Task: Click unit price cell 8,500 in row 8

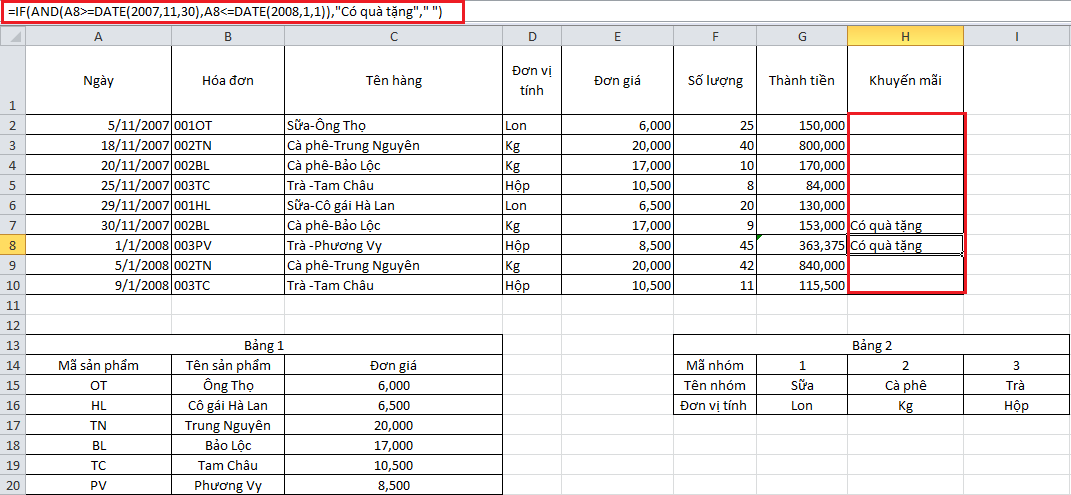Action: click(x=617, y=245)
